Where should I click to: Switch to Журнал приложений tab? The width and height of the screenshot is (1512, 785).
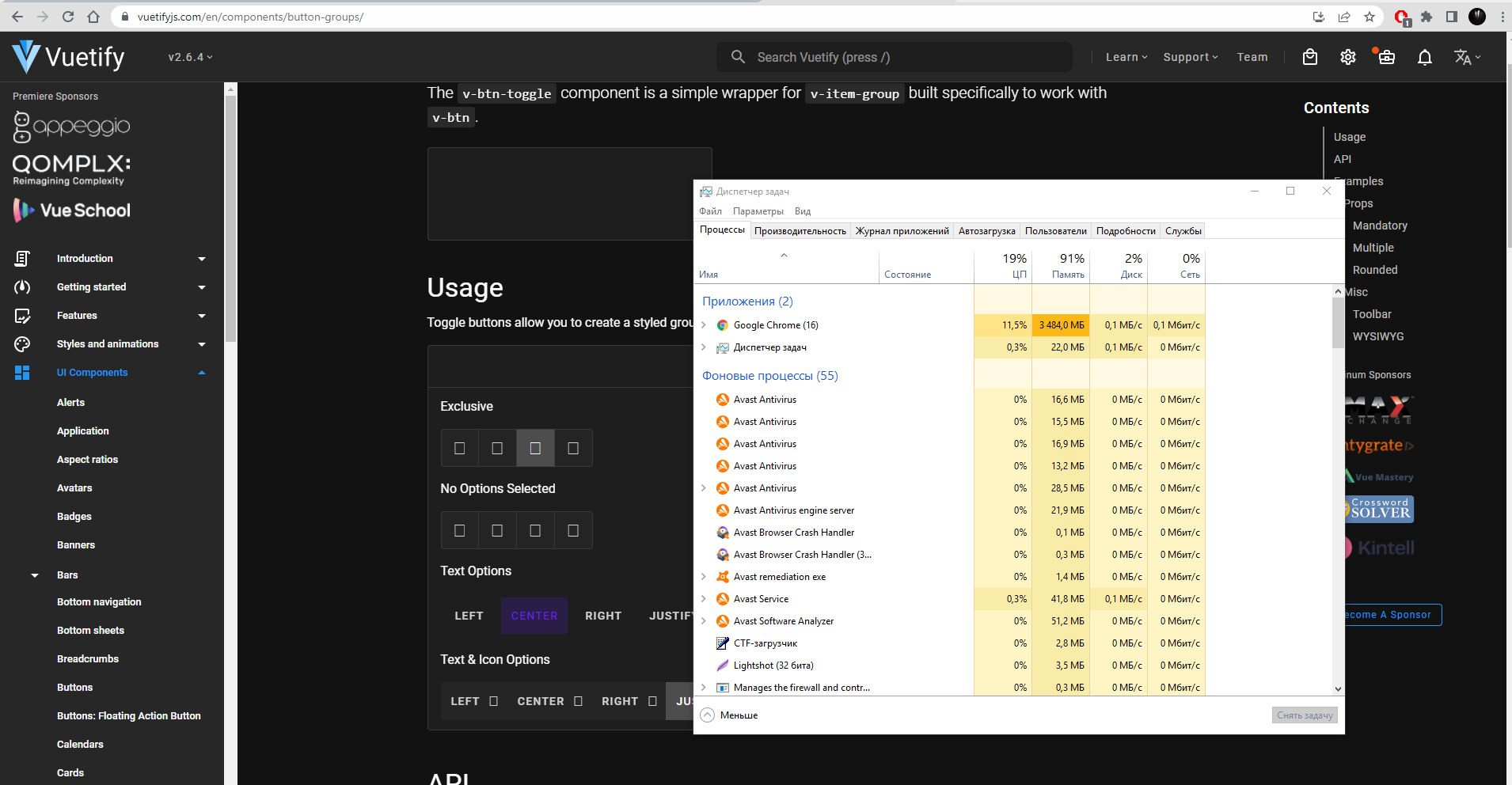pyautogui.click(x=902, y=231)
